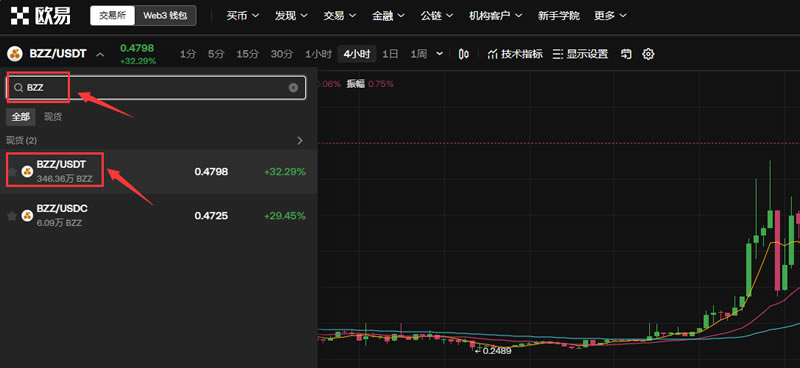Click the OKX 欧易 logo

(41, 15)
